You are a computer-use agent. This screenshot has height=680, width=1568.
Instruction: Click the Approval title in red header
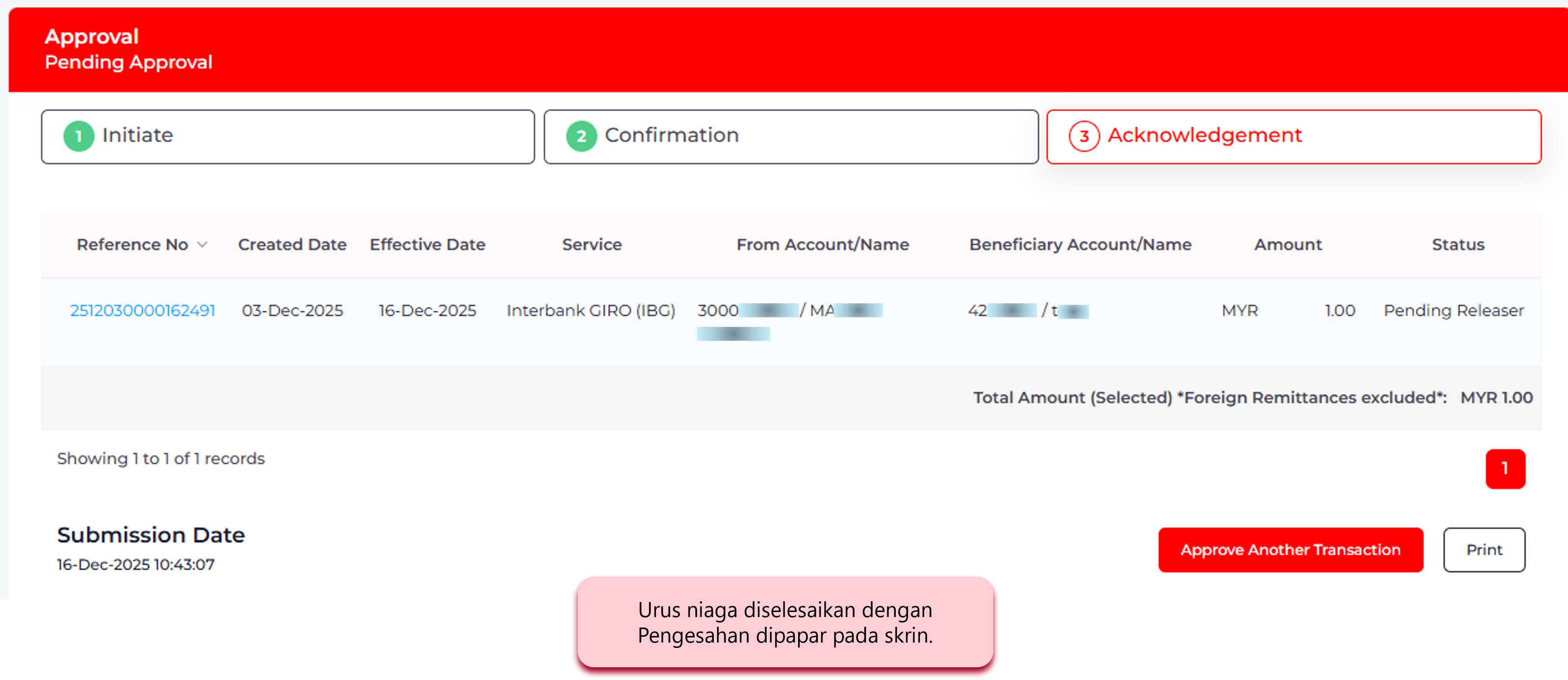(91, 37)
